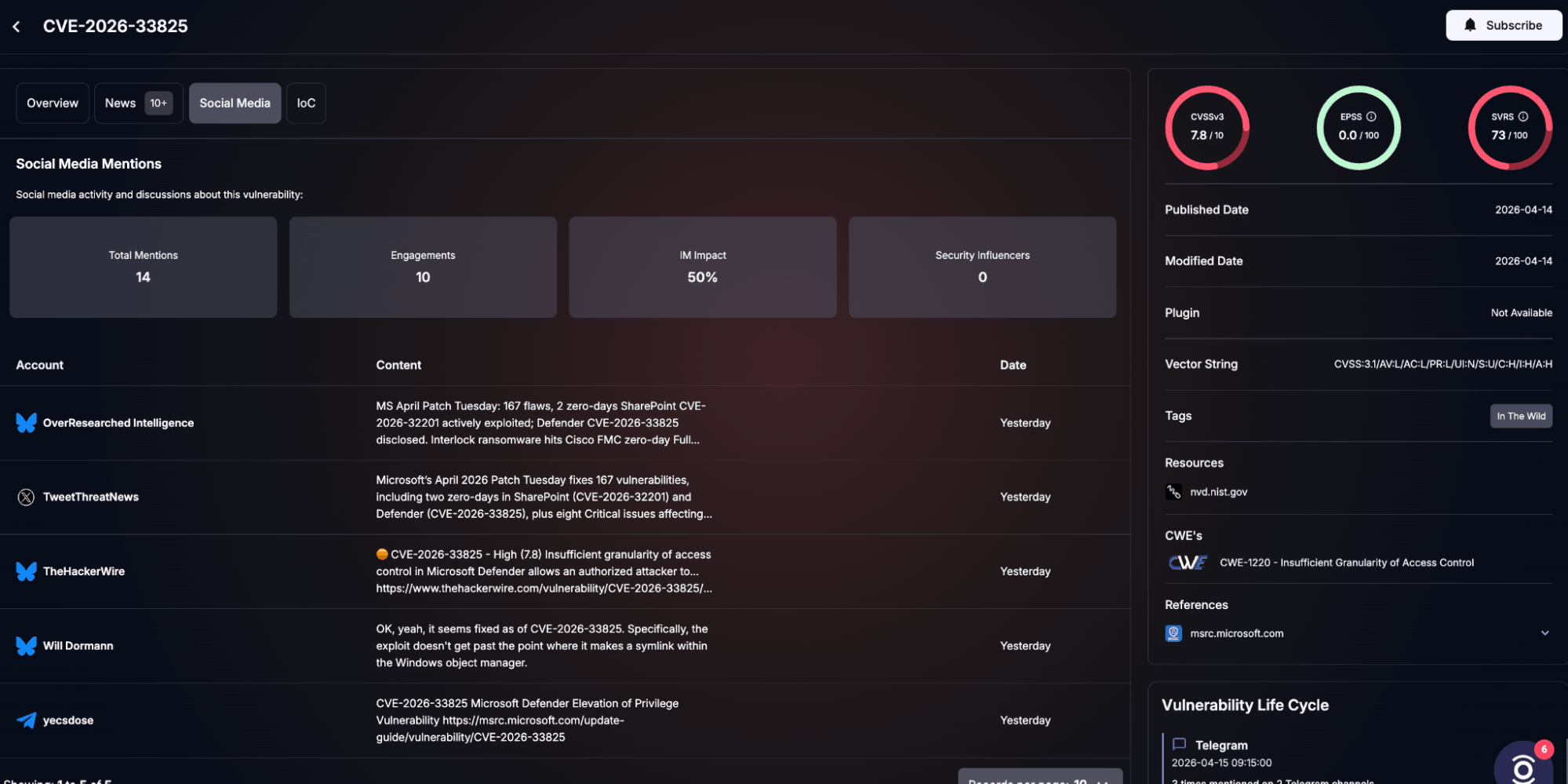Viewport: 1568px width, 784px height.
Task: Click the CVE-2026-33825 page title
Action: (115, 26)
